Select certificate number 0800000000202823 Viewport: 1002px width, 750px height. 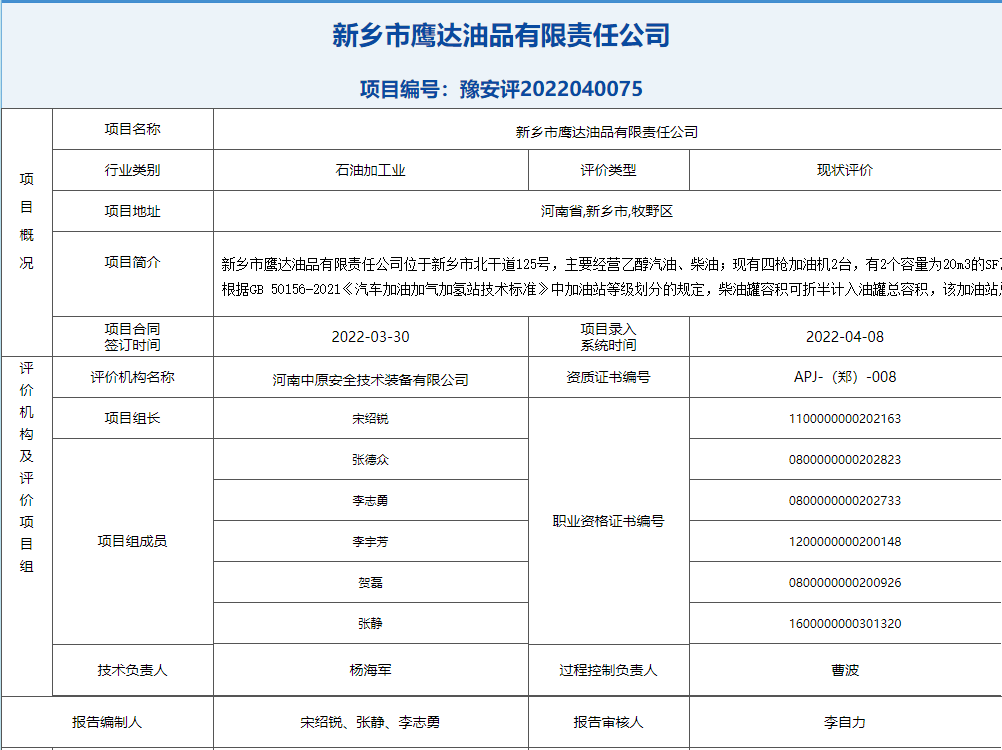(x=845, y=459)
